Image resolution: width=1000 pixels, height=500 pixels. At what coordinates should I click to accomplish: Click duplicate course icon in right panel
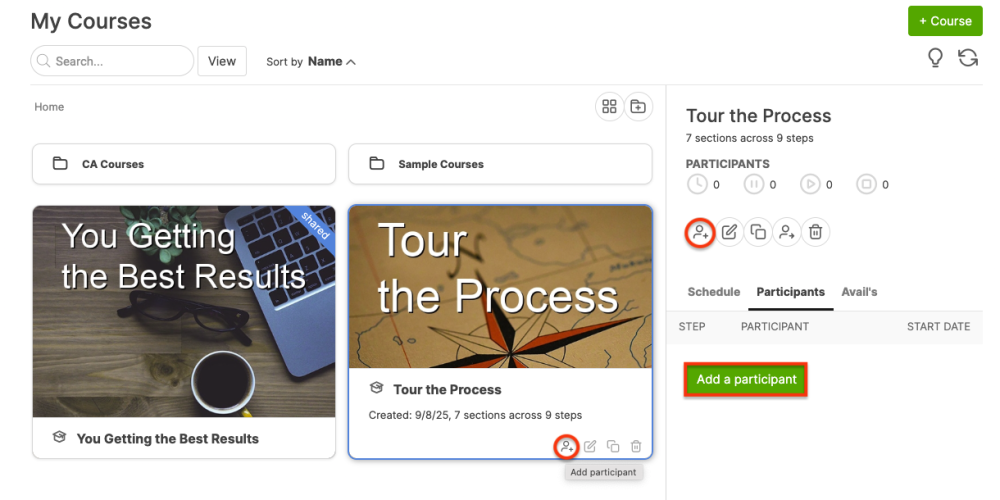[758, 232]
